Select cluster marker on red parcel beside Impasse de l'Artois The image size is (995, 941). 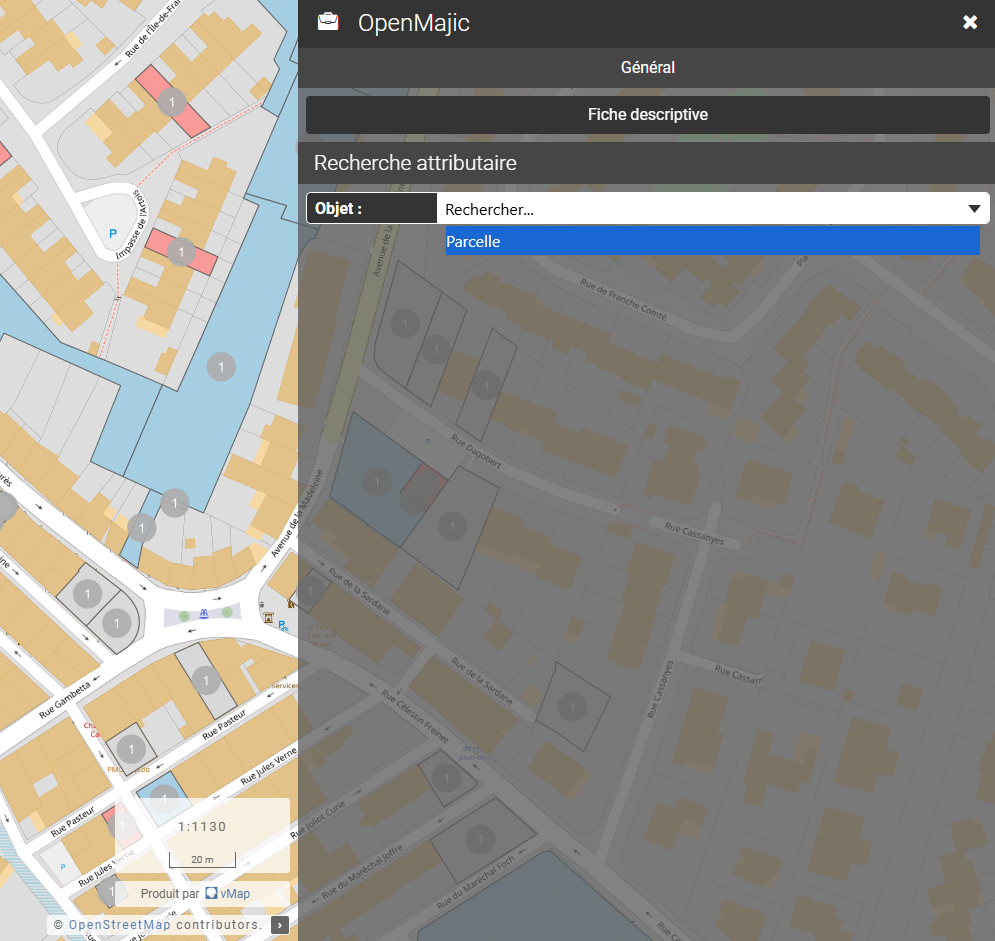coord(181,252)
